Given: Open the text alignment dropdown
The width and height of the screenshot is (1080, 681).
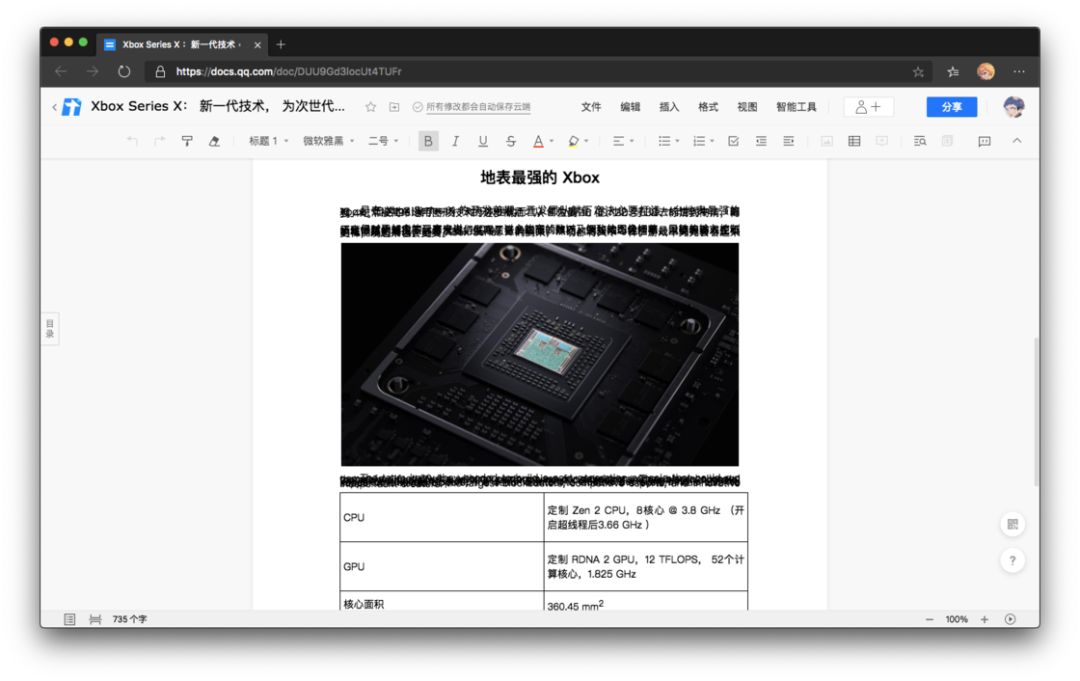Looking at the screenshot, I should point(623,141).
